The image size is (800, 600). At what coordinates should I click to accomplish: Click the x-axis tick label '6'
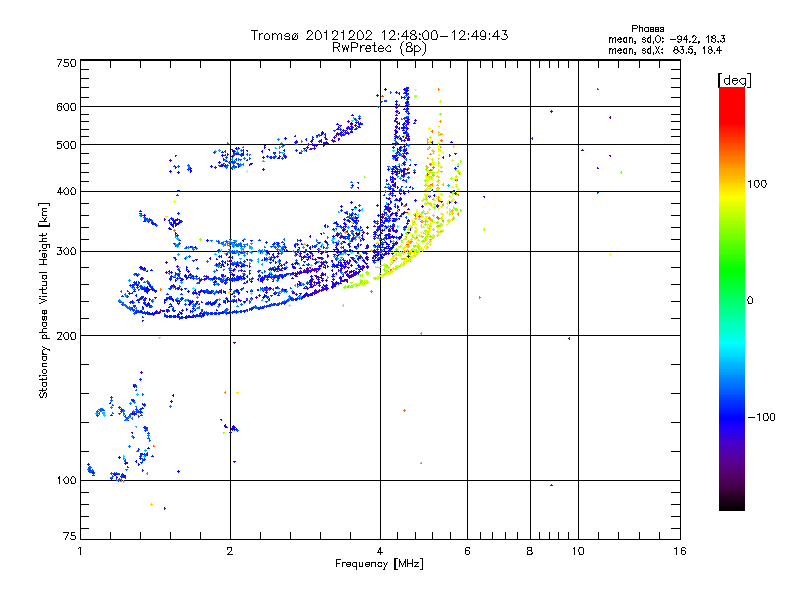pyautogui.click(x=467, y=551)
